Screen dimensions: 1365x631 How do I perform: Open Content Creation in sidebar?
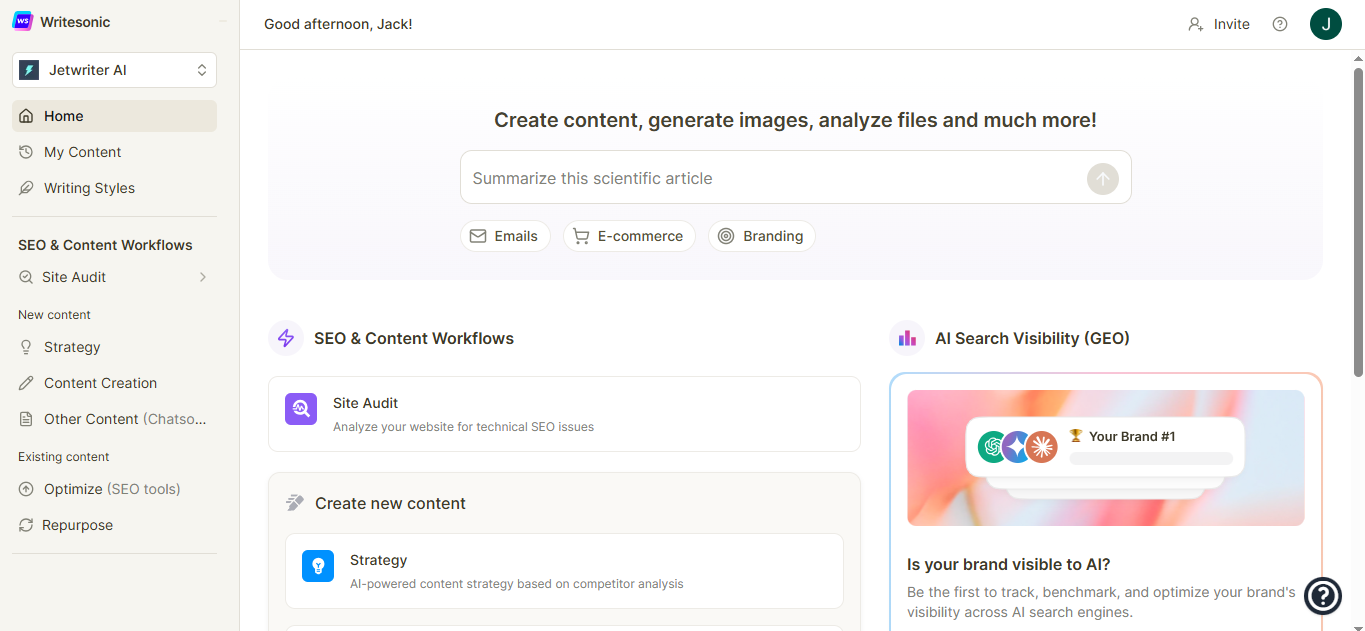100,383
